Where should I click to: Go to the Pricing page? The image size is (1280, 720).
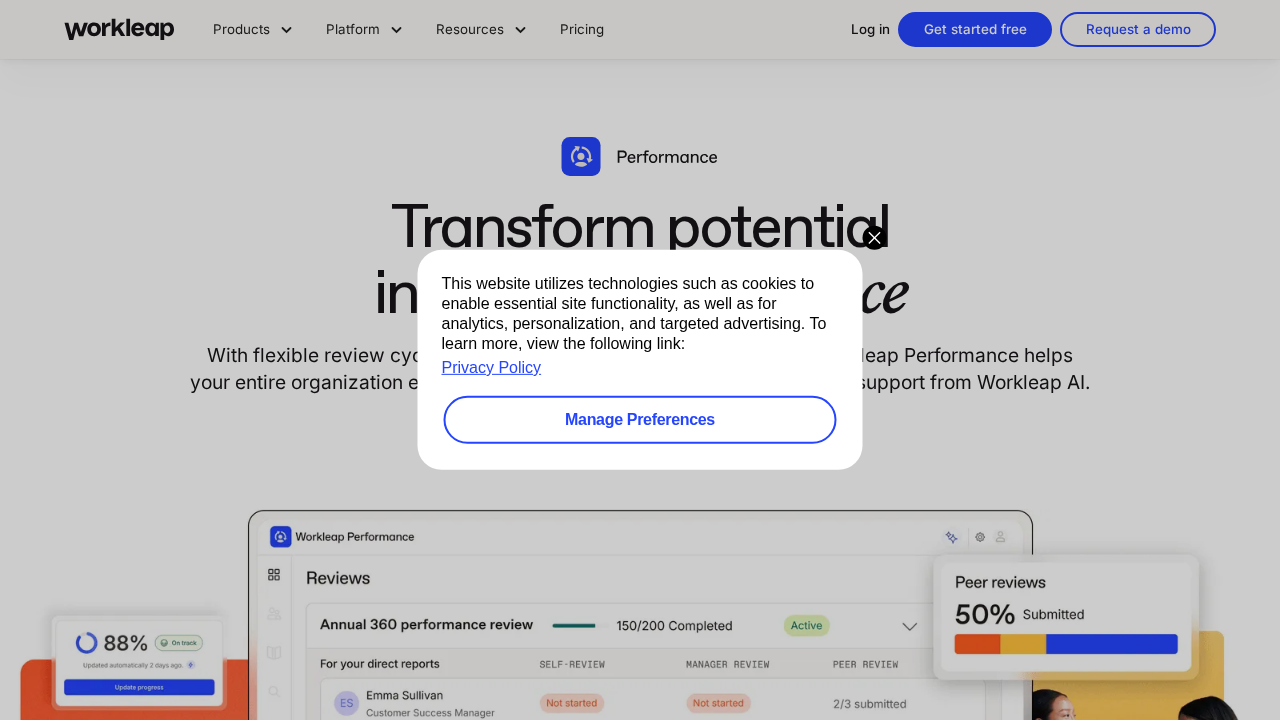[x=582, y=29]
